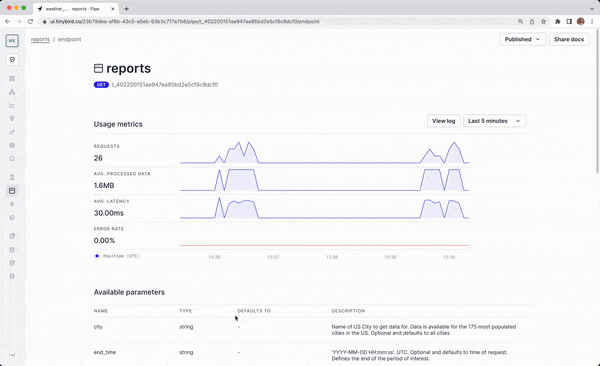Click the chain link icon in sidebar
The image size is (600, 366).
[12, 217]
